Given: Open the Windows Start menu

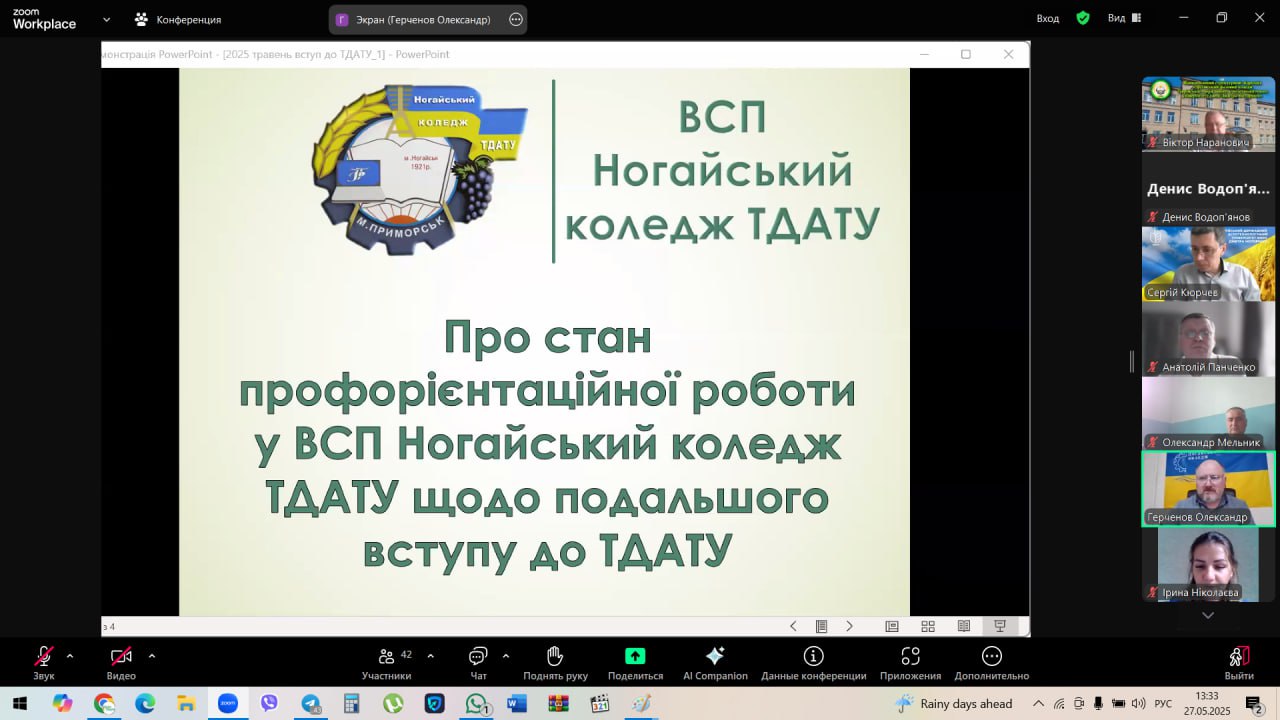Looking at the screenshot, I should (x=19, y=703).
